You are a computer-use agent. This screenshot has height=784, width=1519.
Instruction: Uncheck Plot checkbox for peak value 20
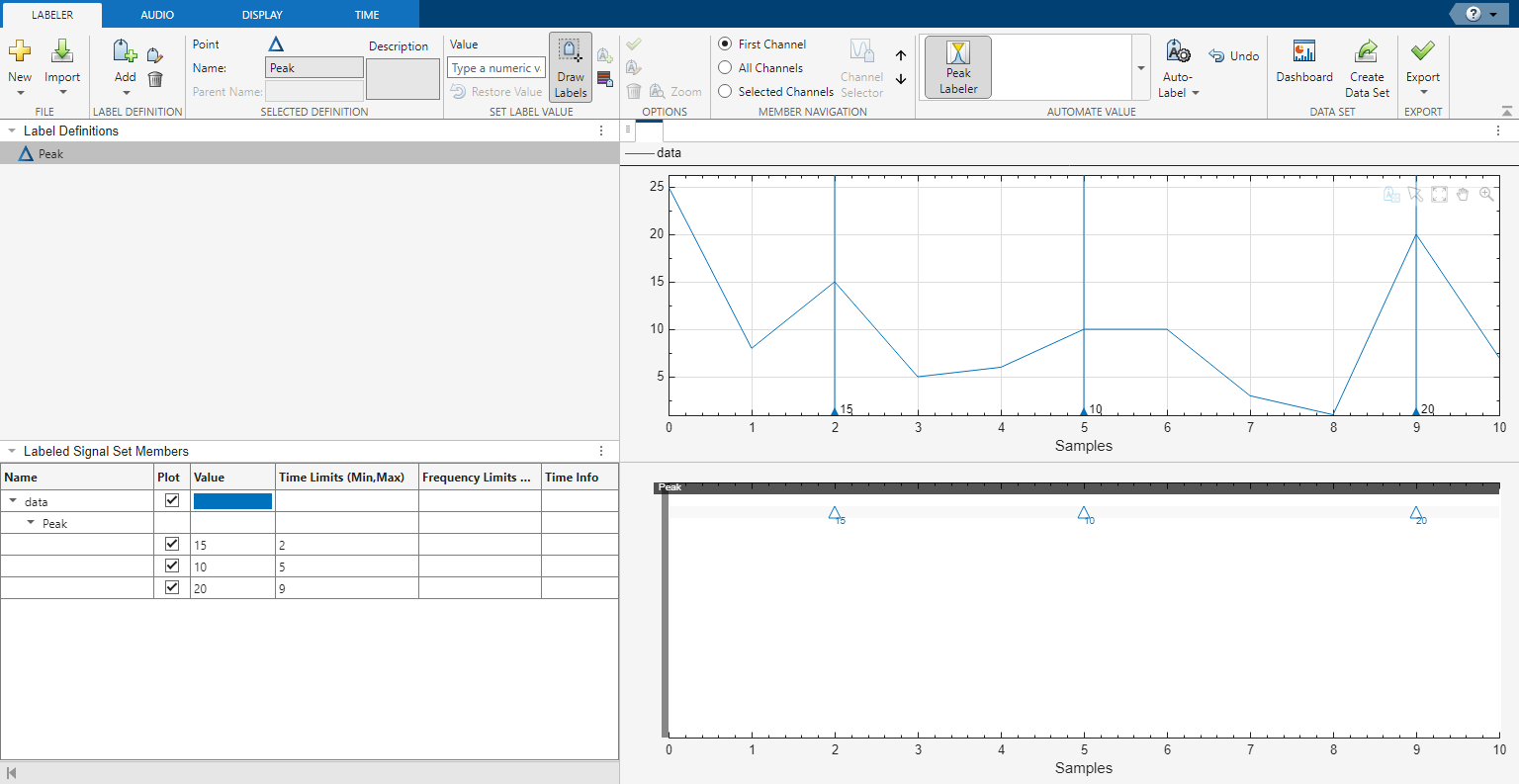pos(172,587)
